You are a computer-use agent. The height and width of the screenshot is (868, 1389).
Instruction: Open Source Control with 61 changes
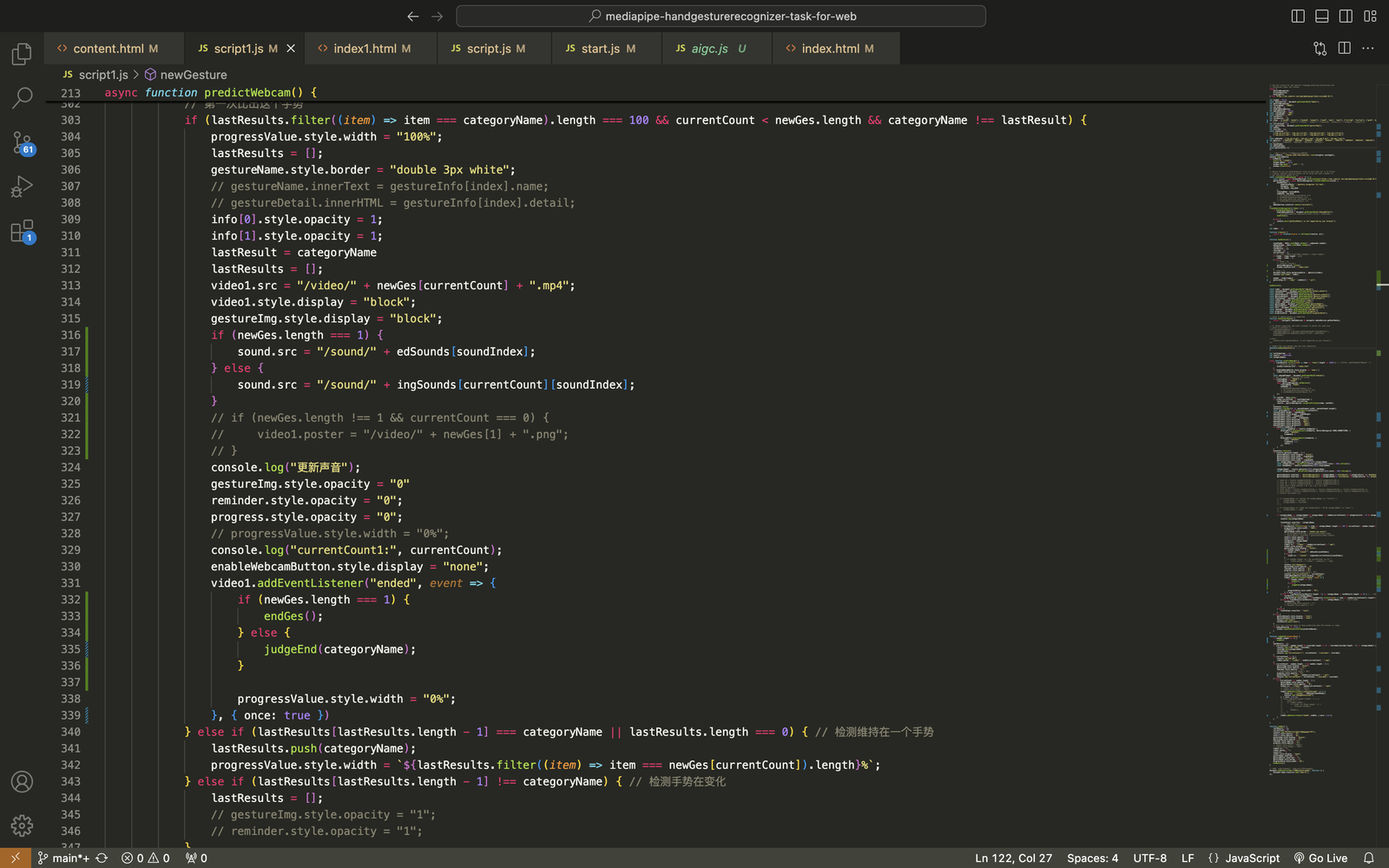22,142
